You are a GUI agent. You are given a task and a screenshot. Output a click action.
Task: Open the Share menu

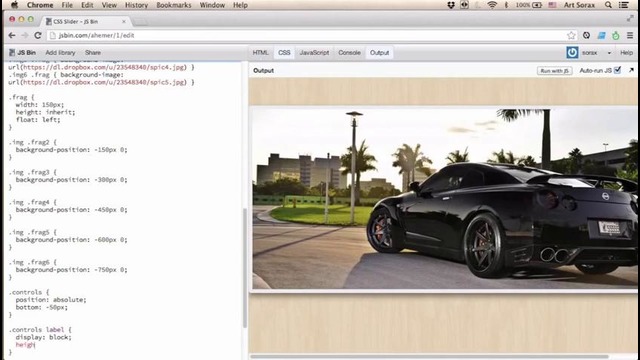click(x=93, y=53)
